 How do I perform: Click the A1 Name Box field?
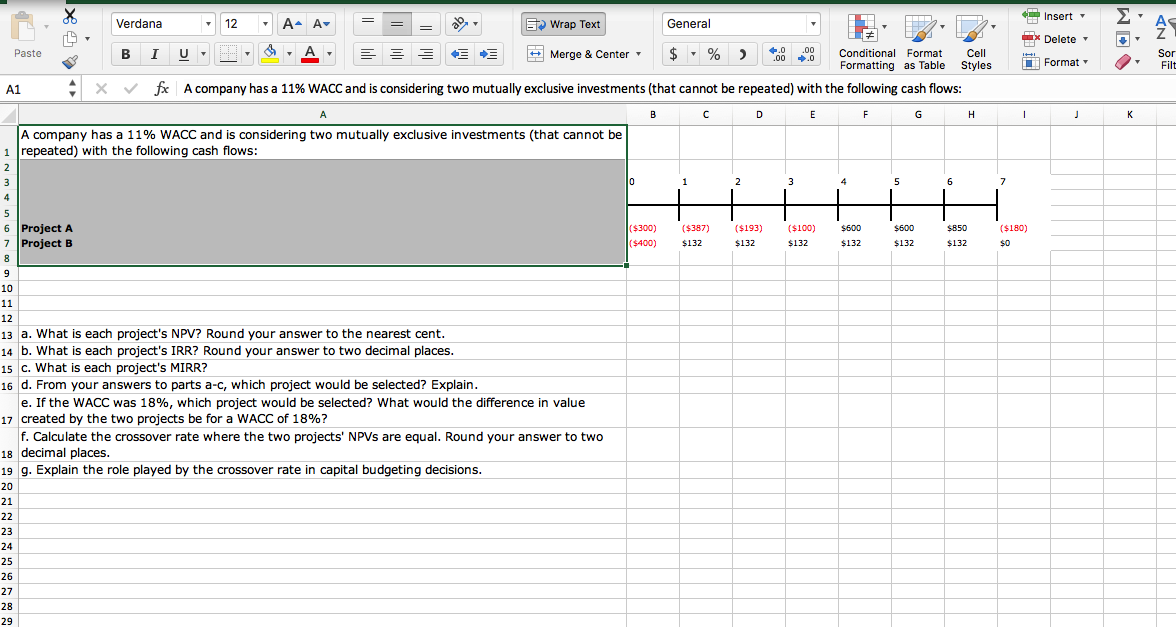(x=30, y=89)
